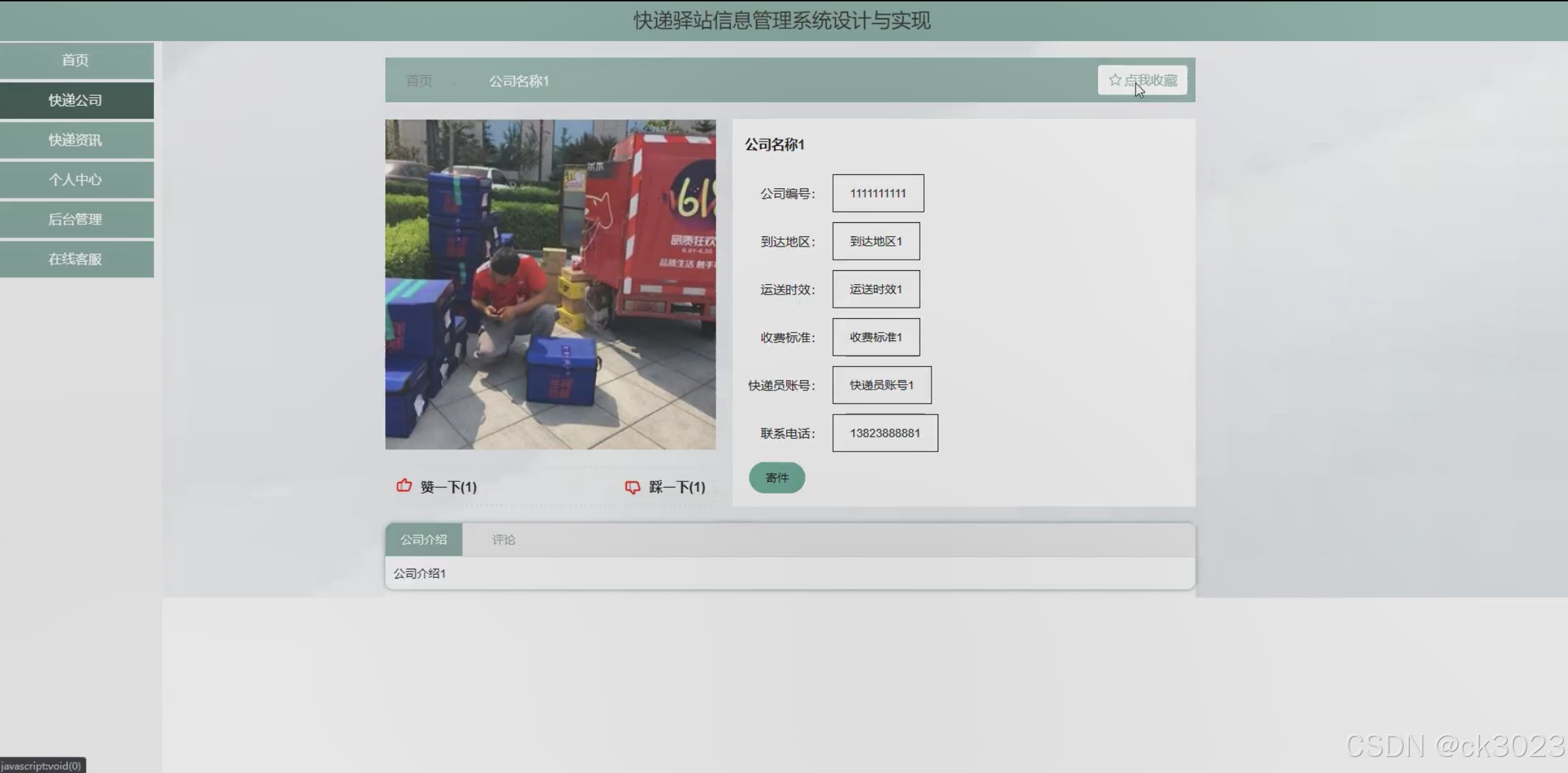Click the courier delivery photo
1568x773 pixels.
point(550,284)
